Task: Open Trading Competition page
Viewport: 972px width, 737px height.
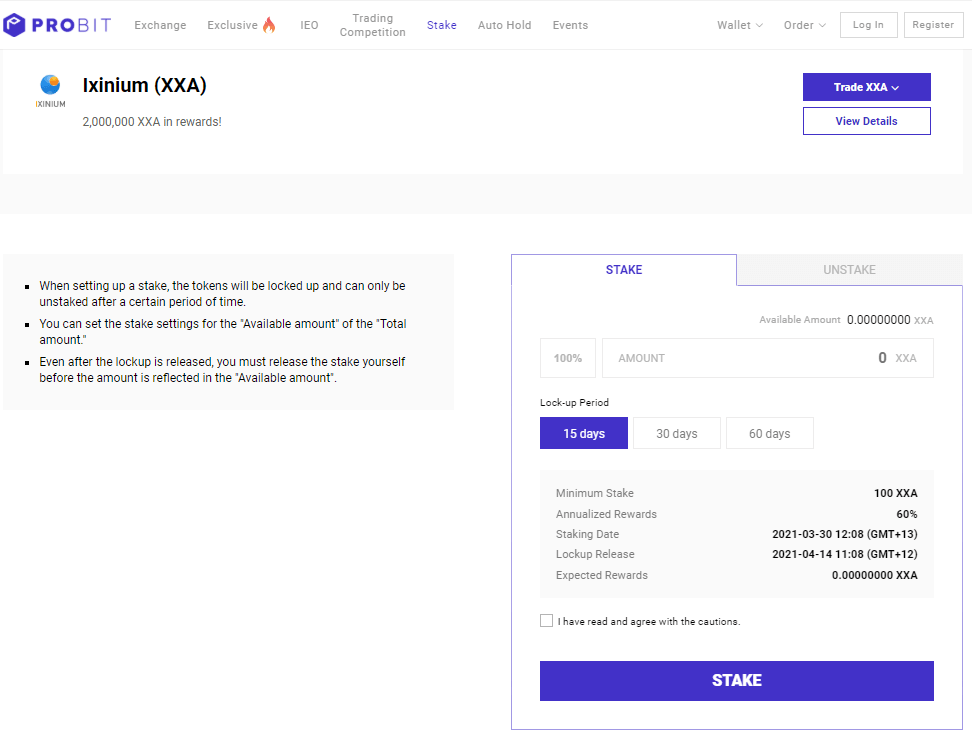Action: (x=373, y=25)
